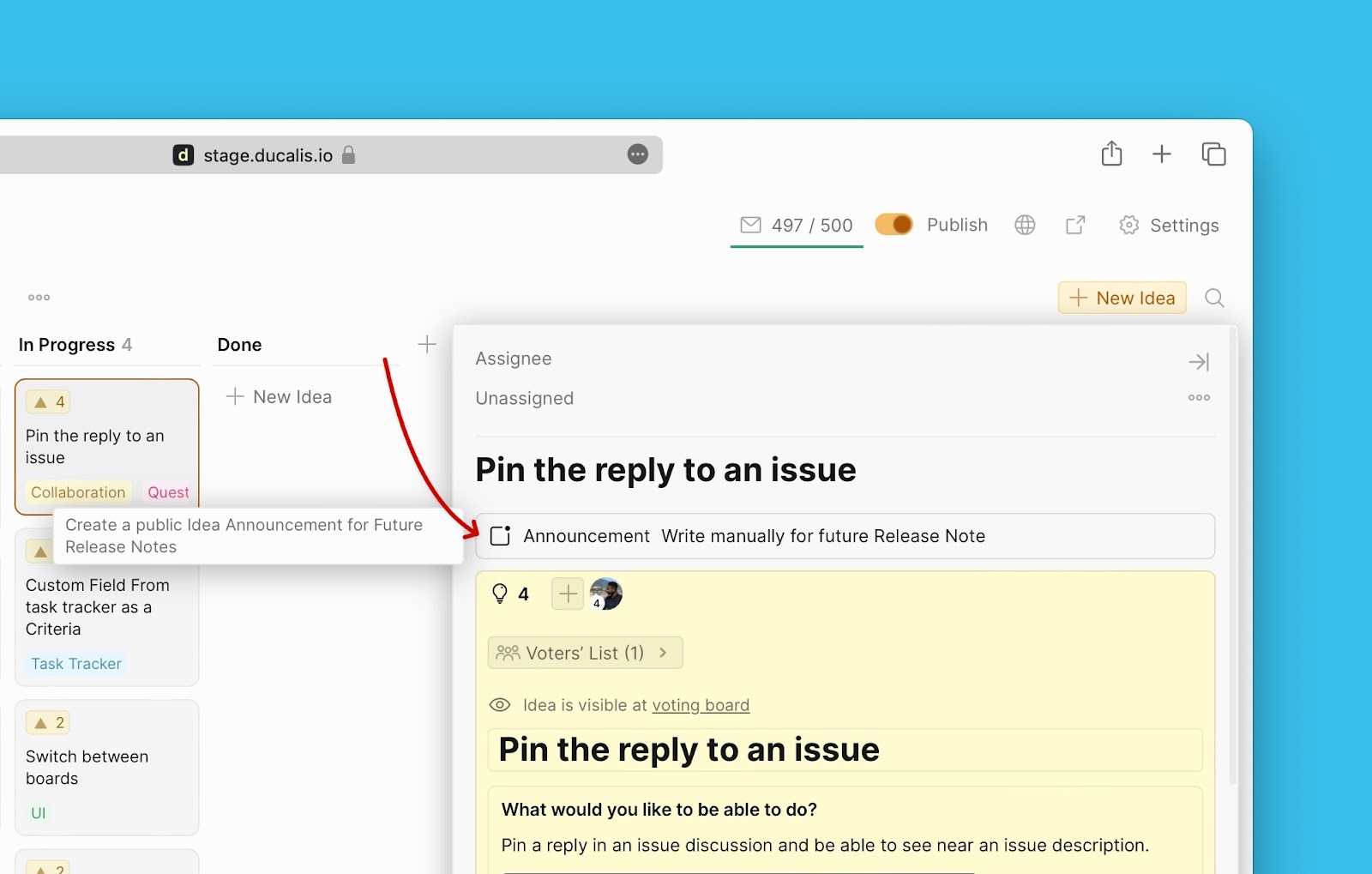Toggle the Publish switch
This screenshot has height=874, width=1372.
(894, 225)
